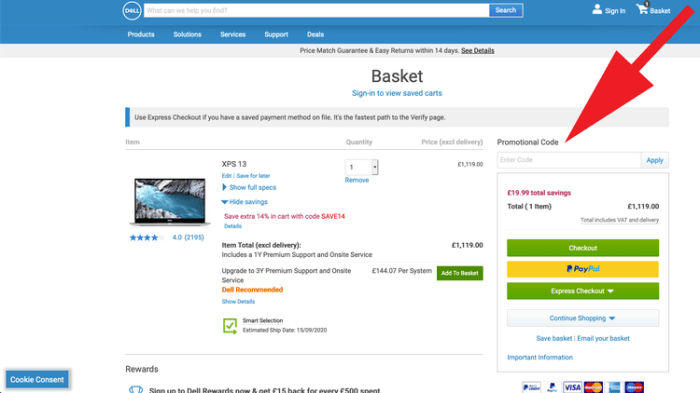Click the green Checkout button
The height and width of the screenshot is (393, 700).
583,248
